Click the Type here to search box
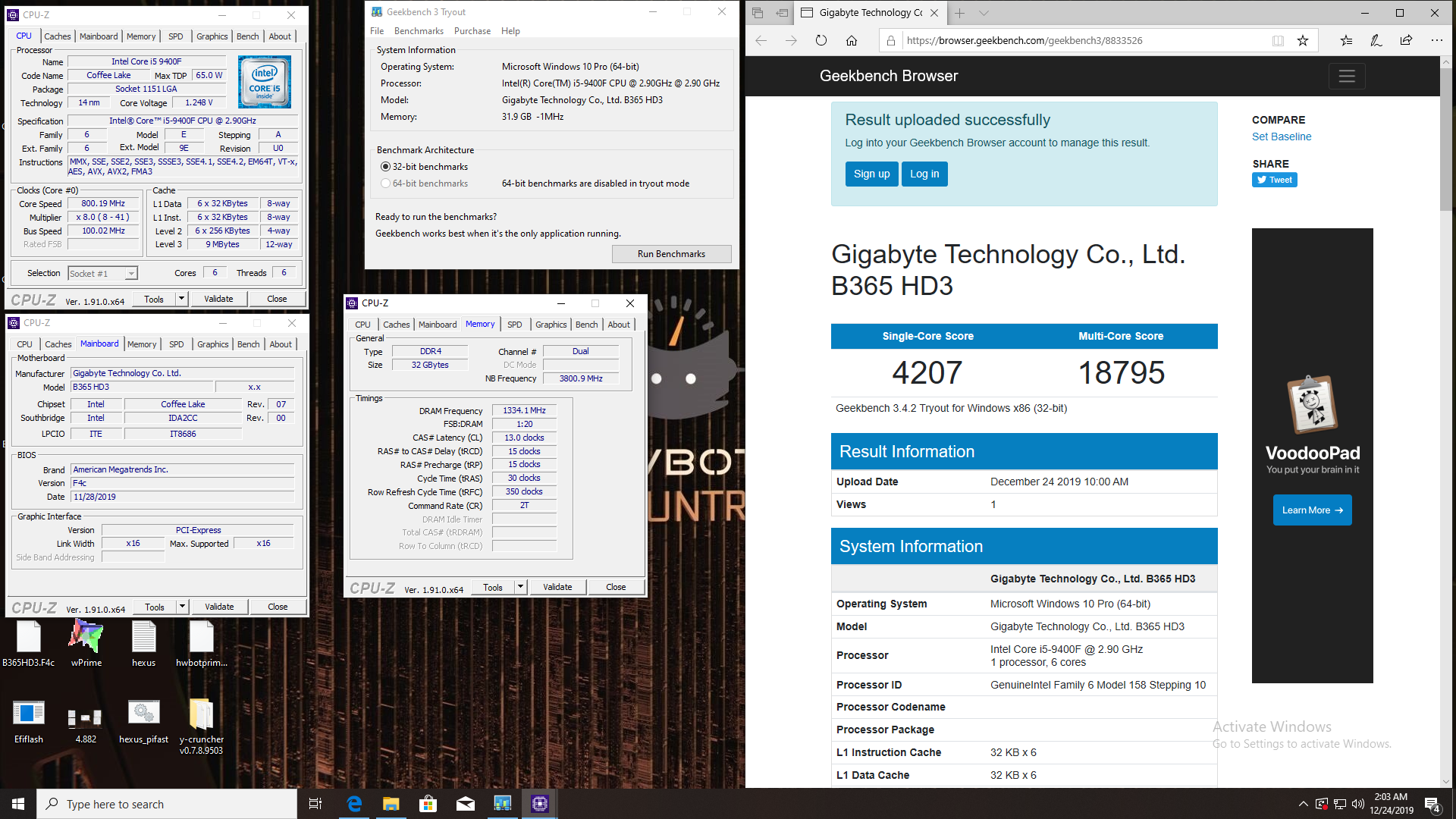Viewport: 1456px width, 819px height. click(167, 804)
